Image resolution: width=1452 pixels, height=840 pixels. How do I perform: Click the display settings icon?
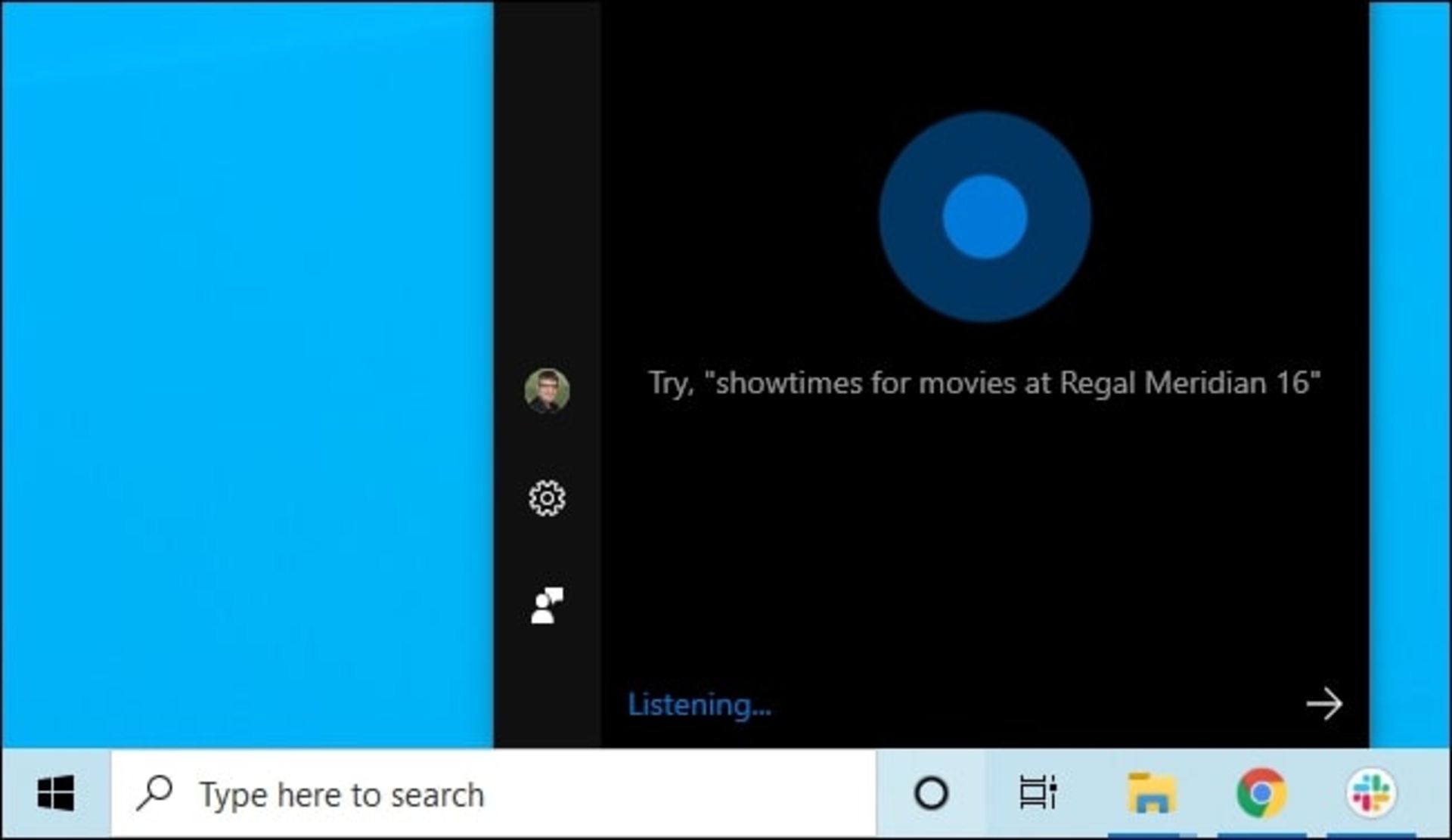tap(546, 497)
